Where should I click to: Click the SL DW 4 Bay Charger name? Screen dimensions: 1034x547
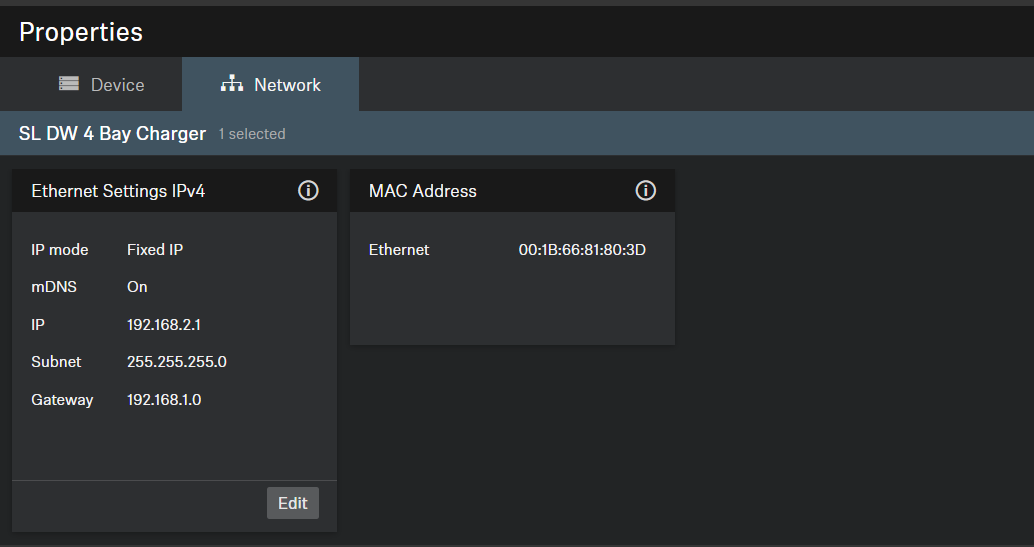tap(112, 133)
